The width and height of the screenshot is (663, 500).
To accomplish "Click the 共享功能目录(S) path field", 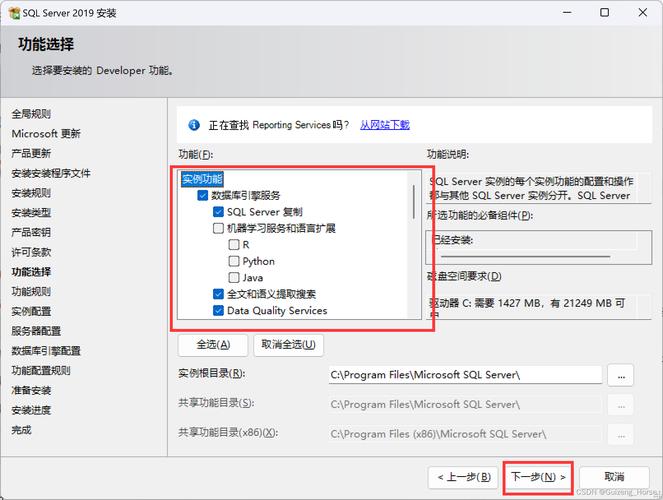I will [x=465, y=404].
